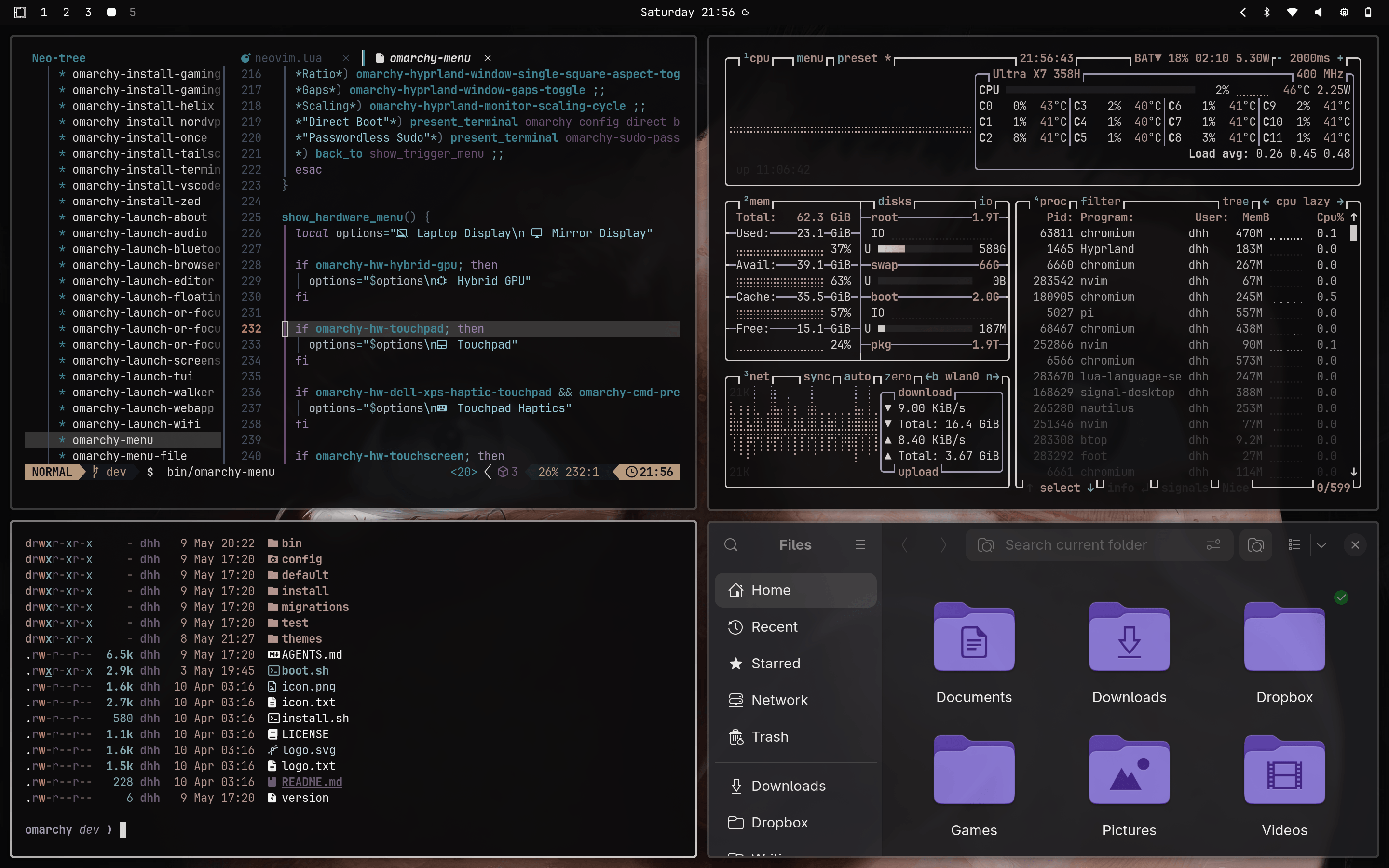
Task: Click the Neo-tree panel title
Action: pos(58,58)
